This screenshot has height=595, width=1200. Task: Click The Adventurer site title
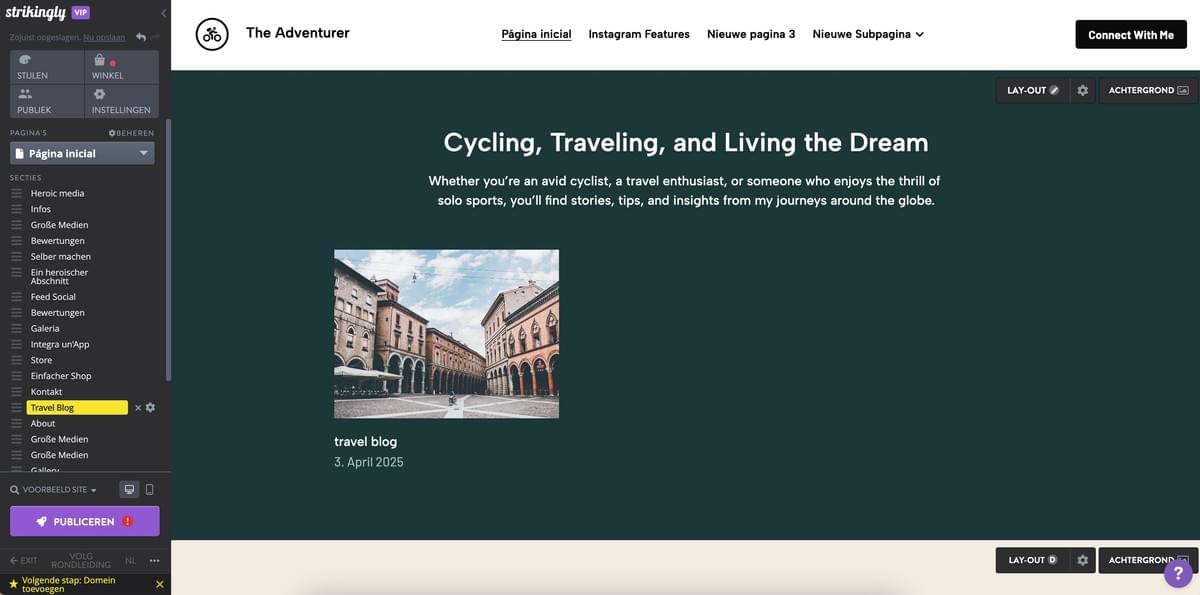coord(298,33)
